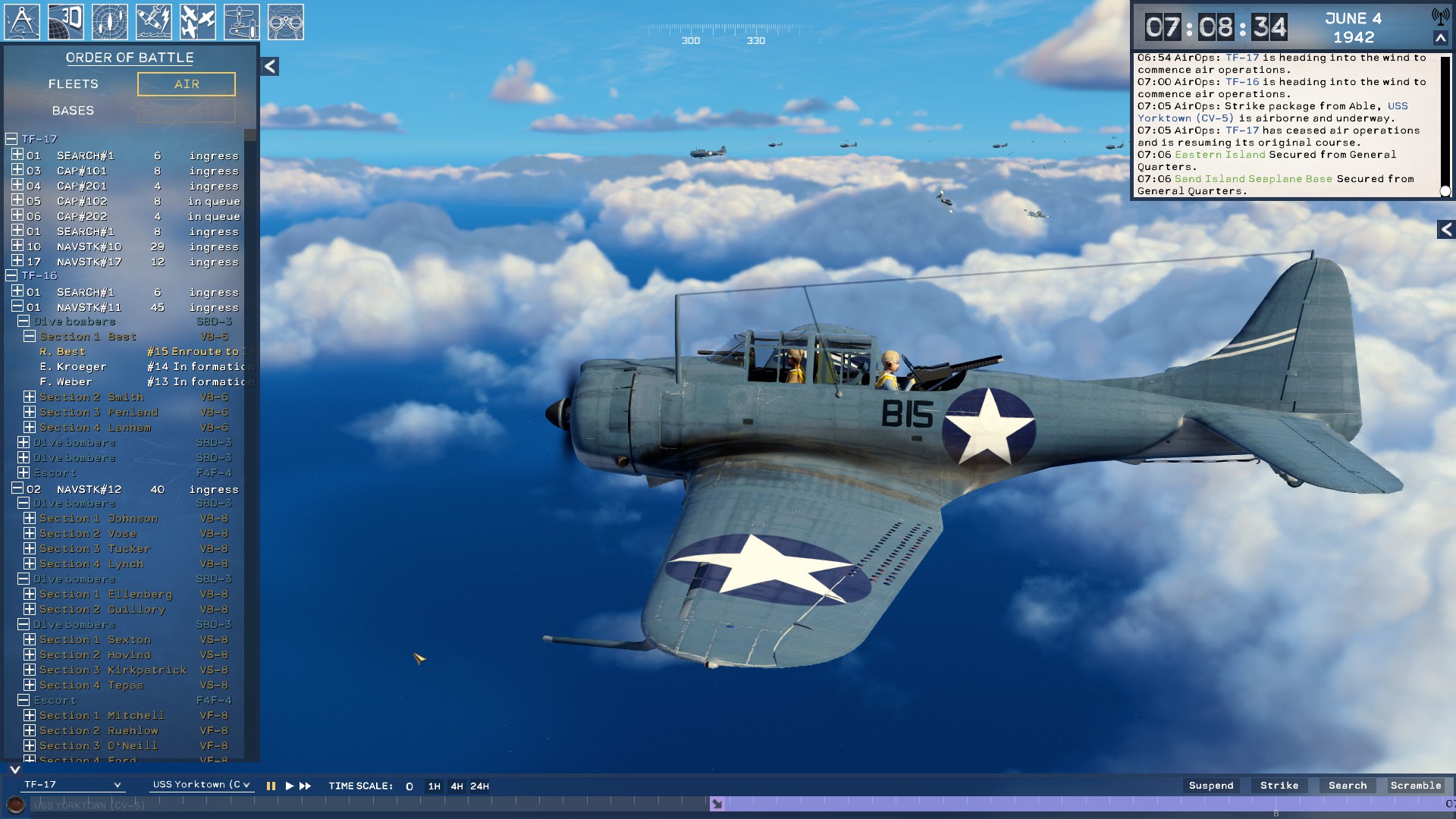Set time scale to 4H
The image size is (1456, 819).
(457, 786)
